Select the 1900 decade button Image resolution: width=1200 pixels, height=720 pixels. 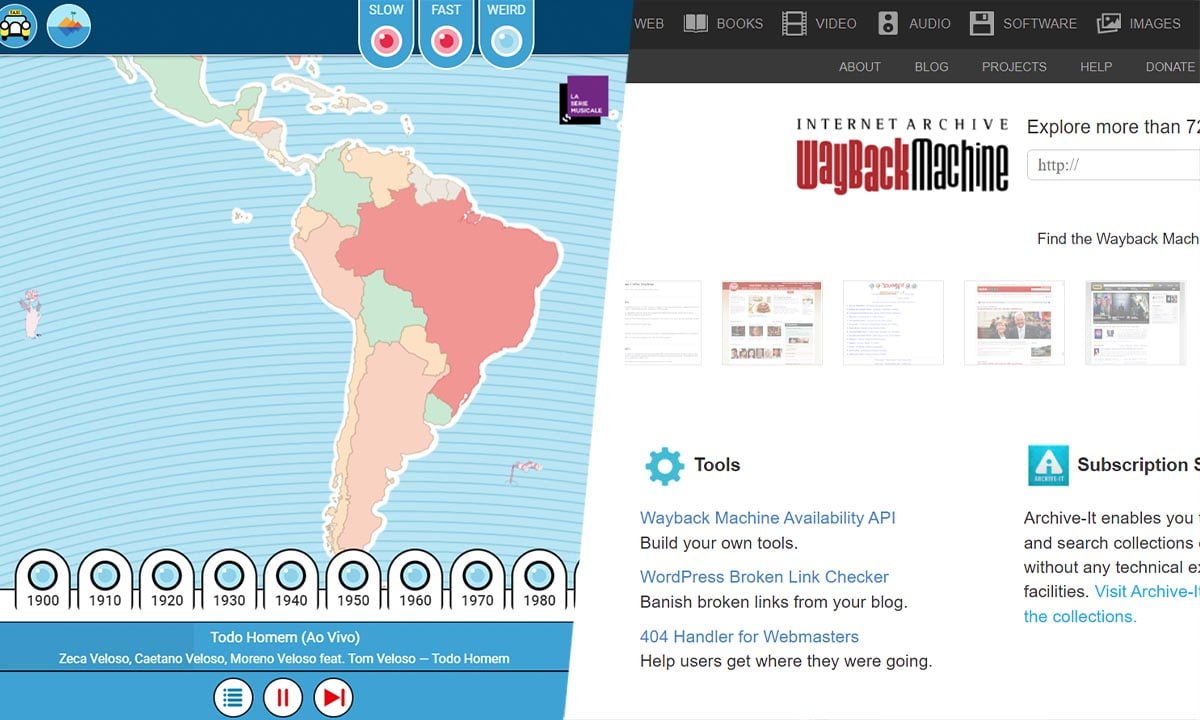(43, 580)
